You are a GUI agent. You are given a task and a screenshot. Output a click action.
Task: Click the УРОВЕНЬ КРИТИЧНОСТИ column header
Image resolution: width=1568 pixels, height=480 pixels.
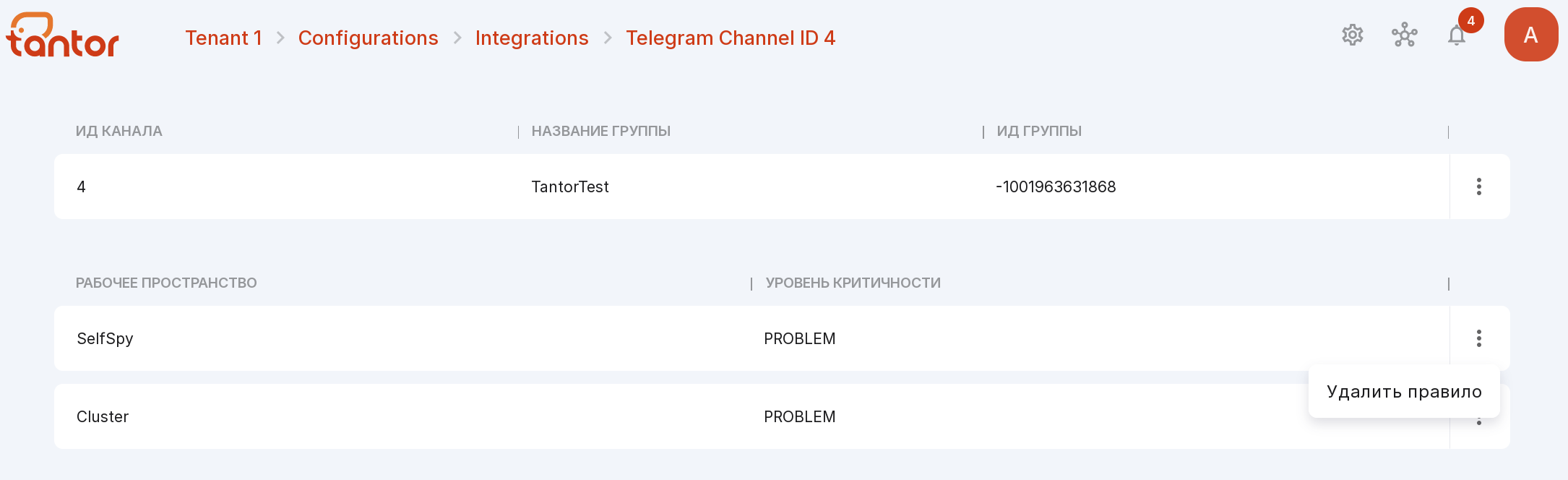pyautogui.click(x=853, y=283)
